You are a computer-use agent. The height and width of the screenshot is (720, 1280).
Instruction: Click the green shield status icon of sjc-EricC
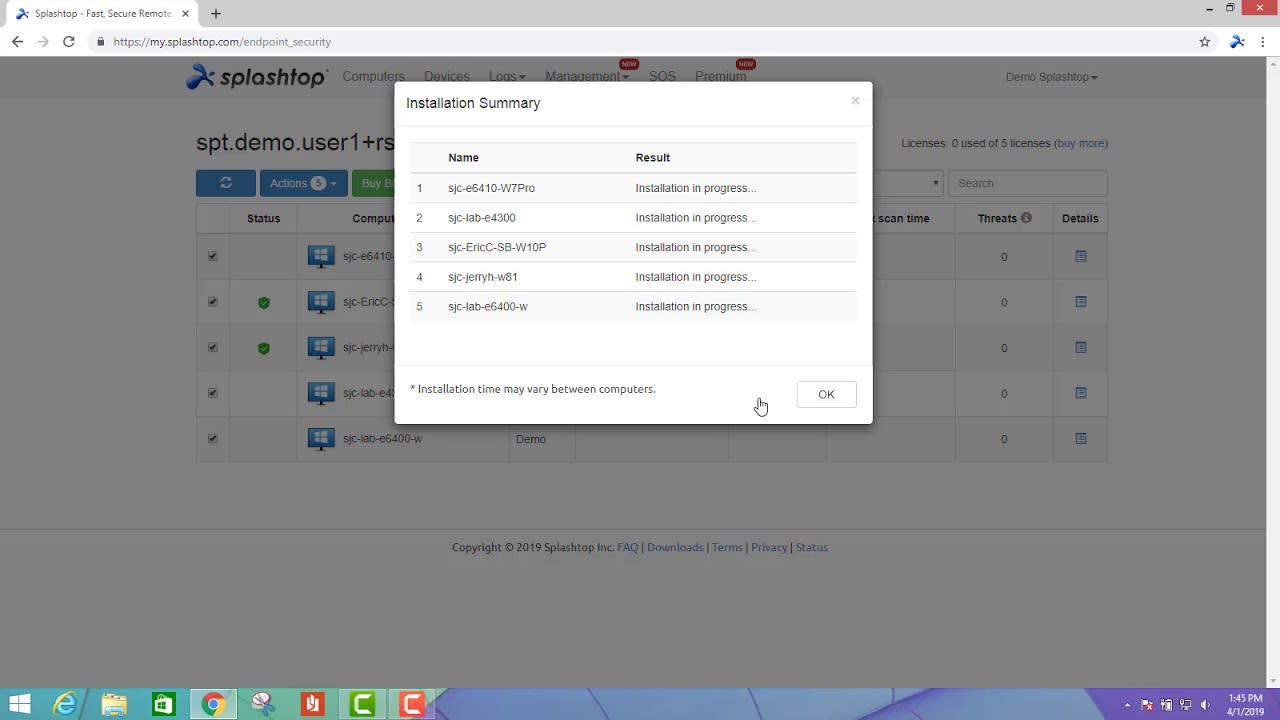pos(263,302)
